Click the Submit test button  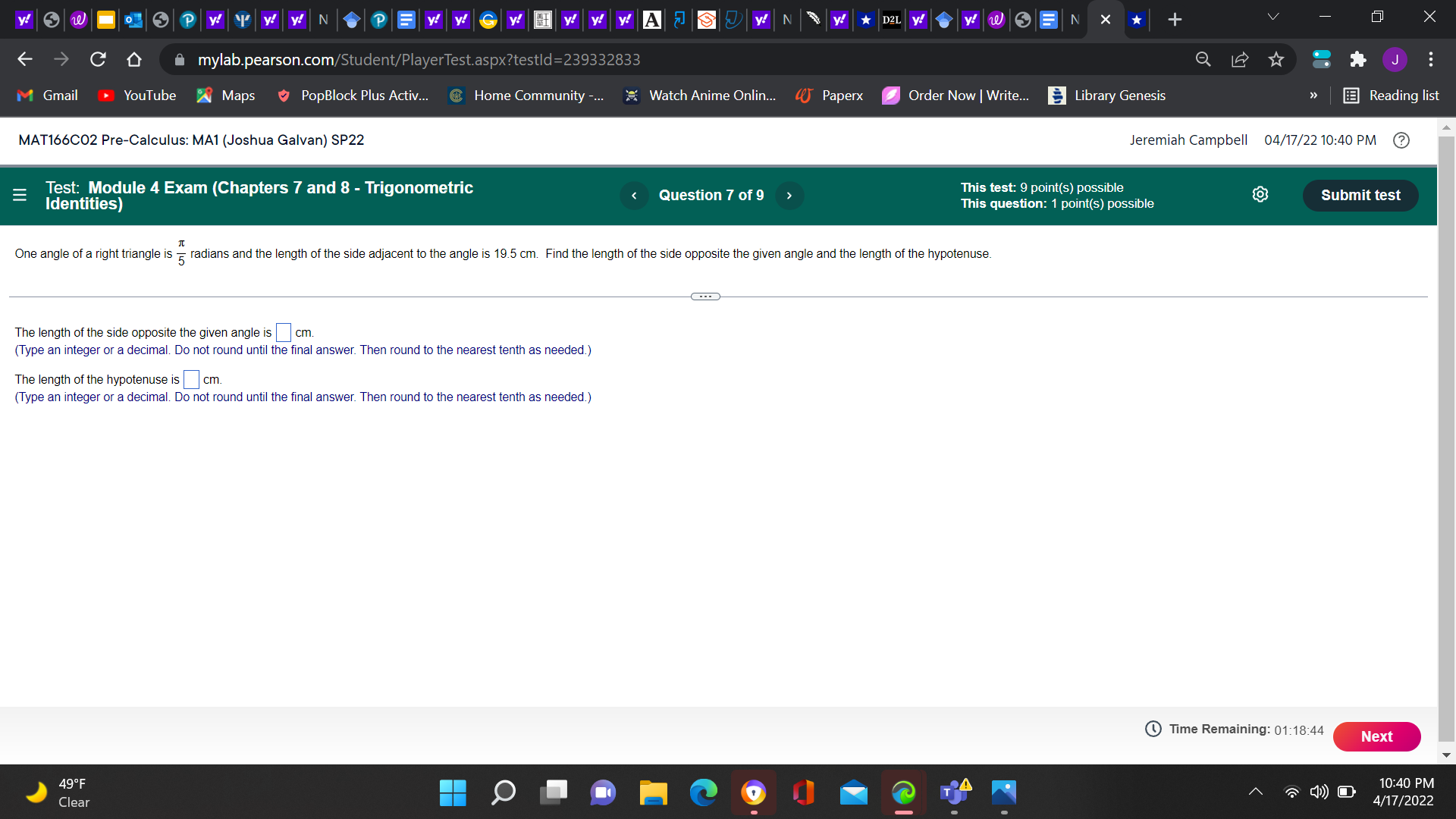1360,196
